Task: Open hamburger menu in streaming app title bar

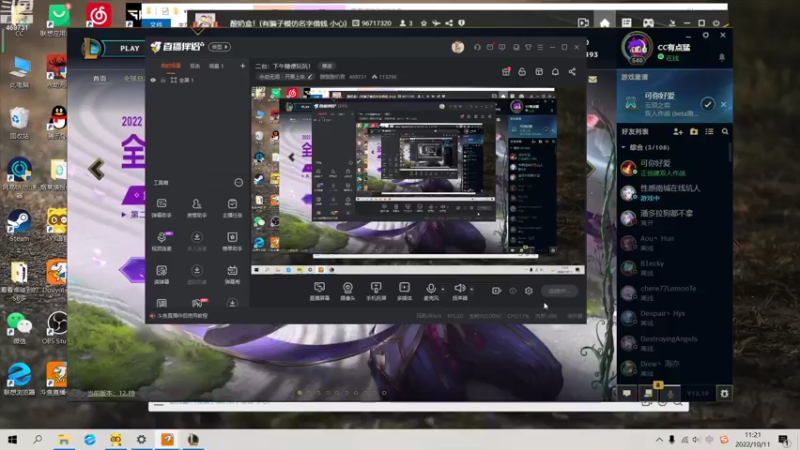Action: 540,47
